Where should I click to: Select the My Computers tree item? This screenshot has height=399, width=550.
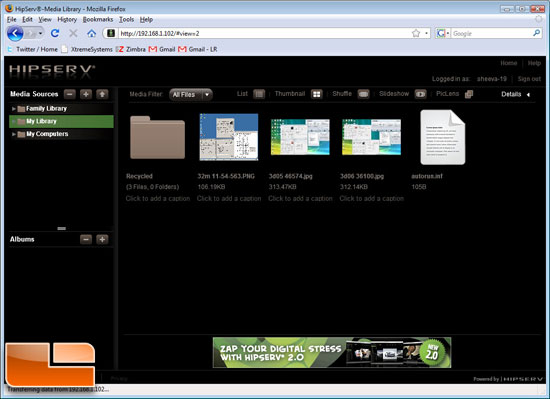[61, 134]
